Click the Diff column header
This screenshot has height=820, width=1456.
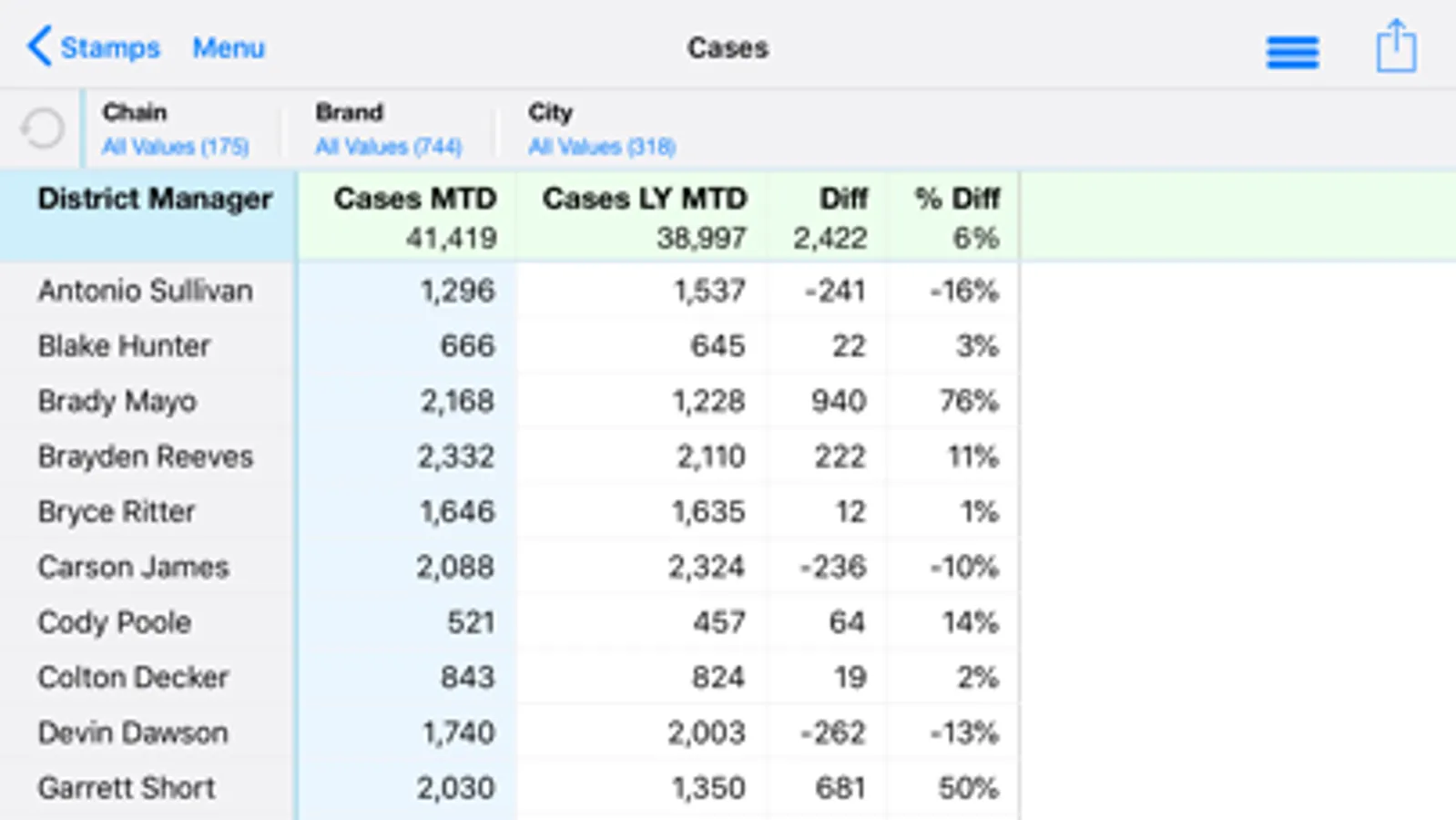tap(843, 199)
